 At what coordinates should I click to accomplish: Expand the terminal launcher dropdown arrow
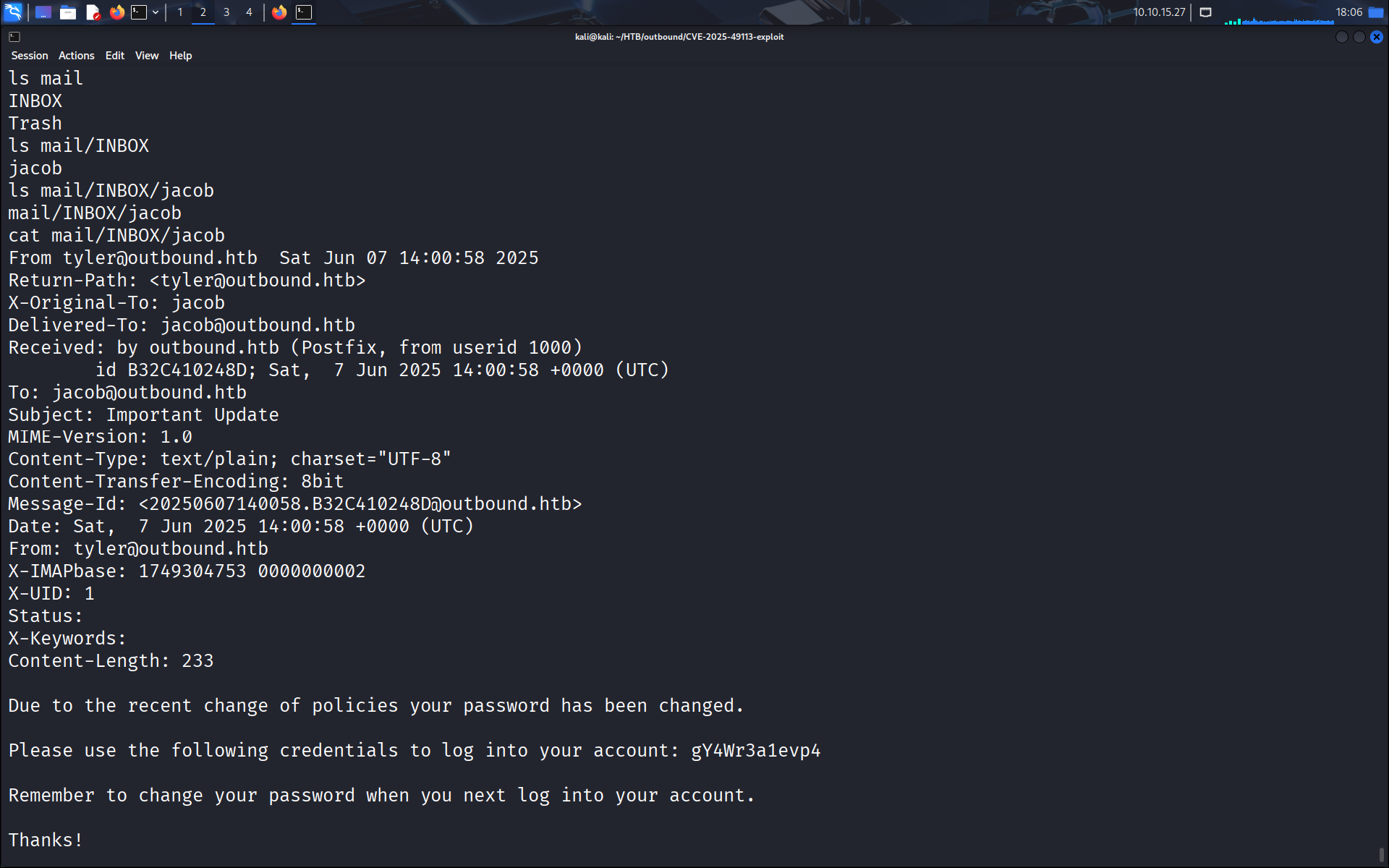coord(156,12)
